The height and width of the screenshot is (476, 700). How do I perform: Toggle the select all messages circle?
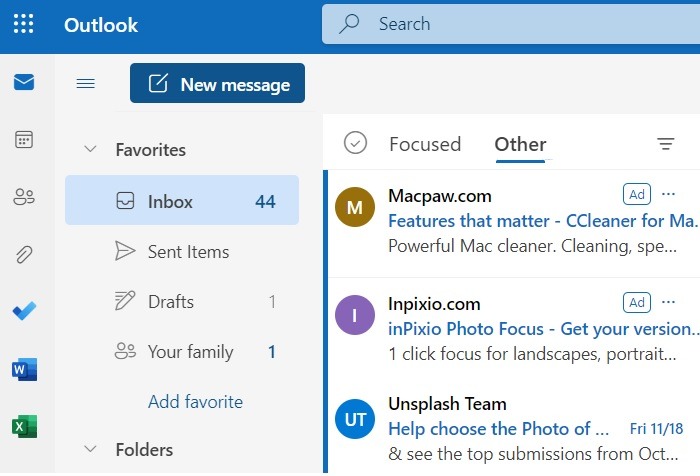click(x=355, y=143)
